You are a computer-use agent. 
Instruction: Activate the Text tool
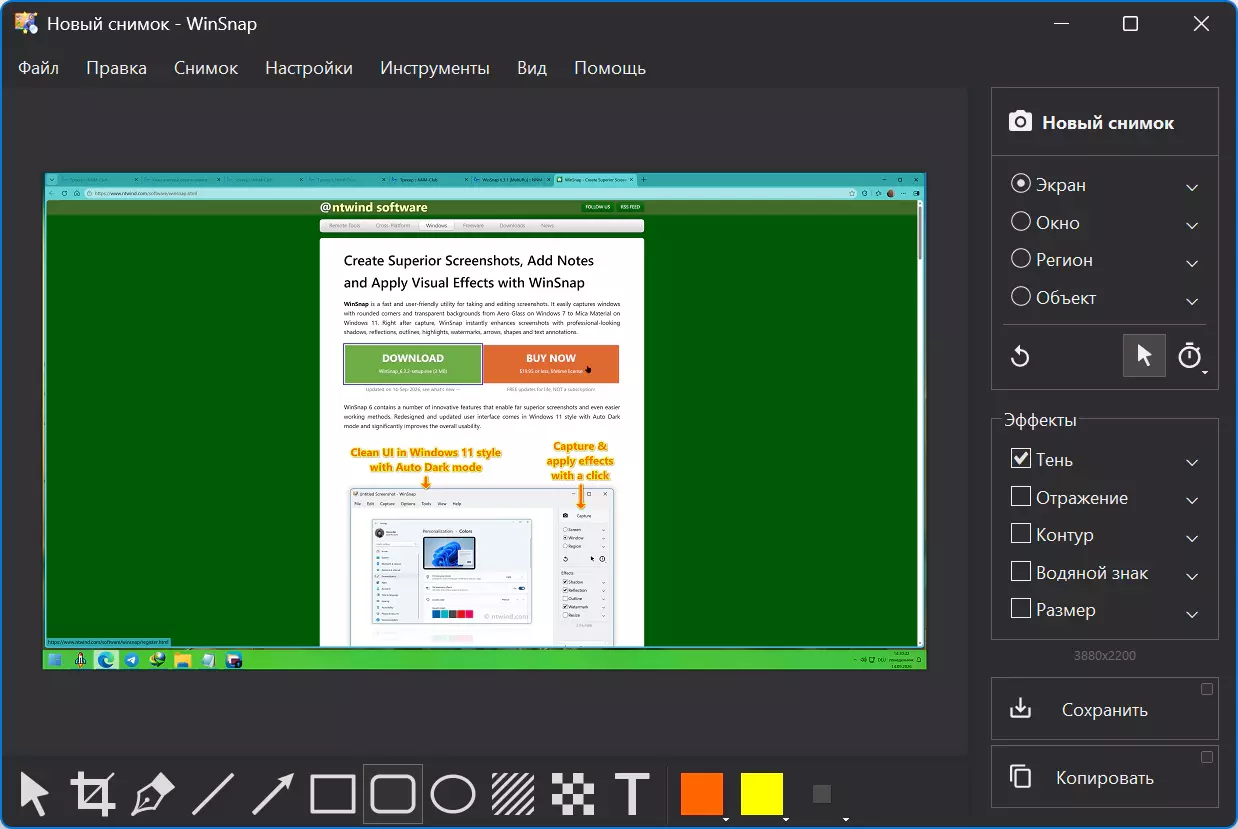tap(632, 794)
